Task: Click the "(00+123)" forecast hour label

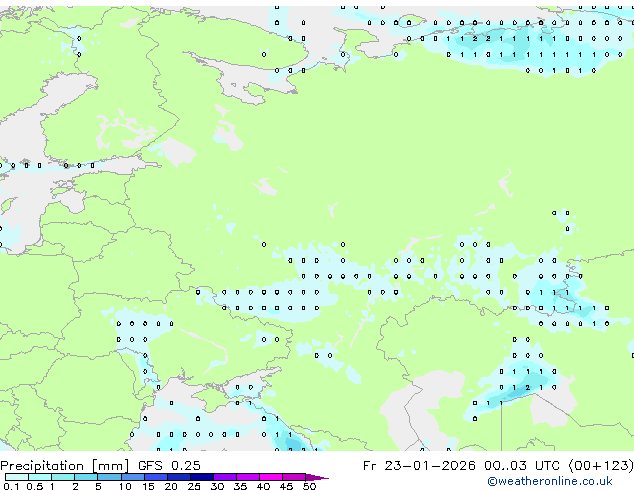Action: click(x=601, y=466)
